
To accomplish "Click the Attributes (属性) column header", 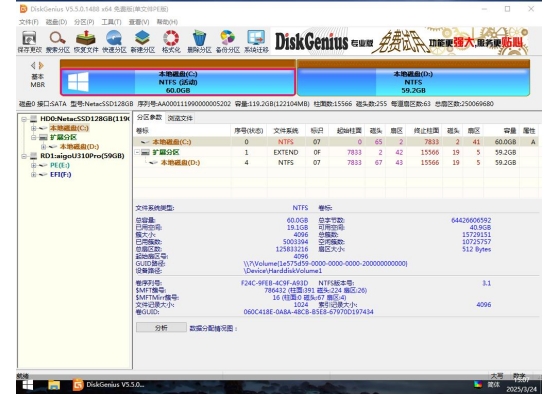I will tap(529, 131).
